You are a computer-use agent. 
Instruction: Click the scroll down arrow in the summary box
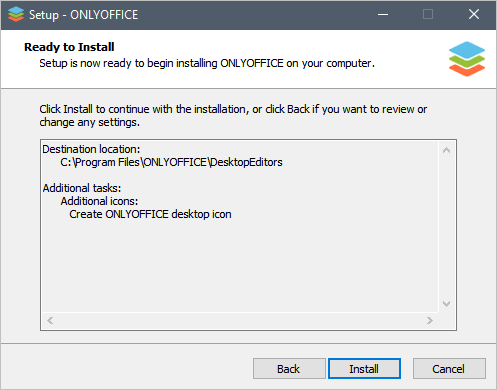446,304
